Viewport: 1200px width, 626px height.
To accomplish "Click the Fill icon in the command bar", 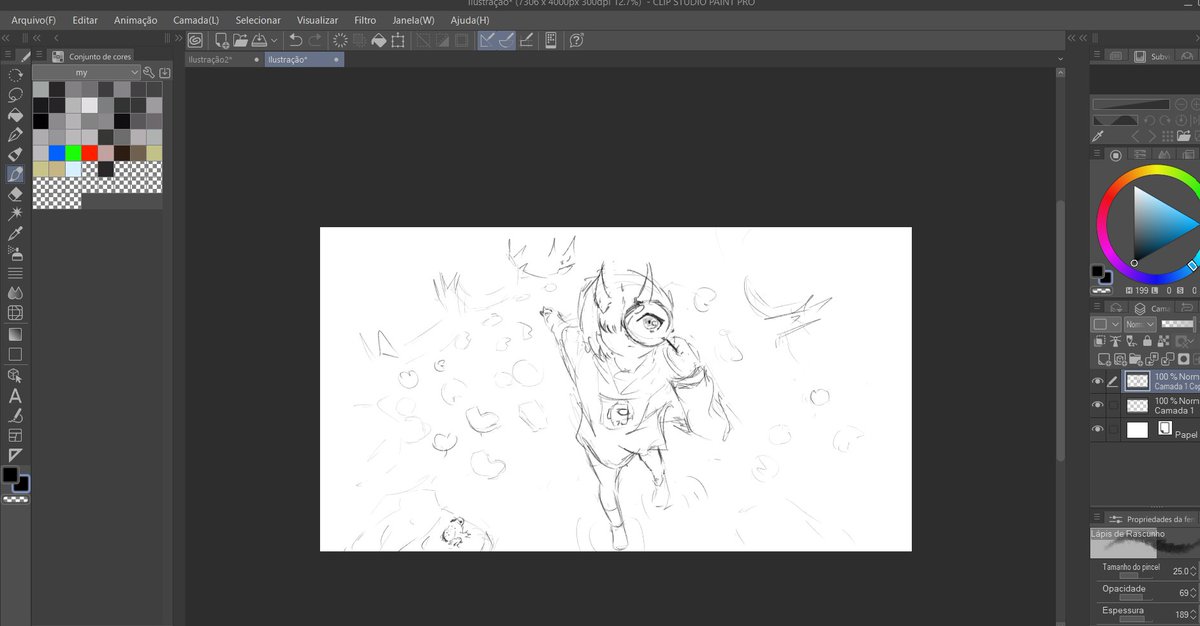I will [379, 40].
